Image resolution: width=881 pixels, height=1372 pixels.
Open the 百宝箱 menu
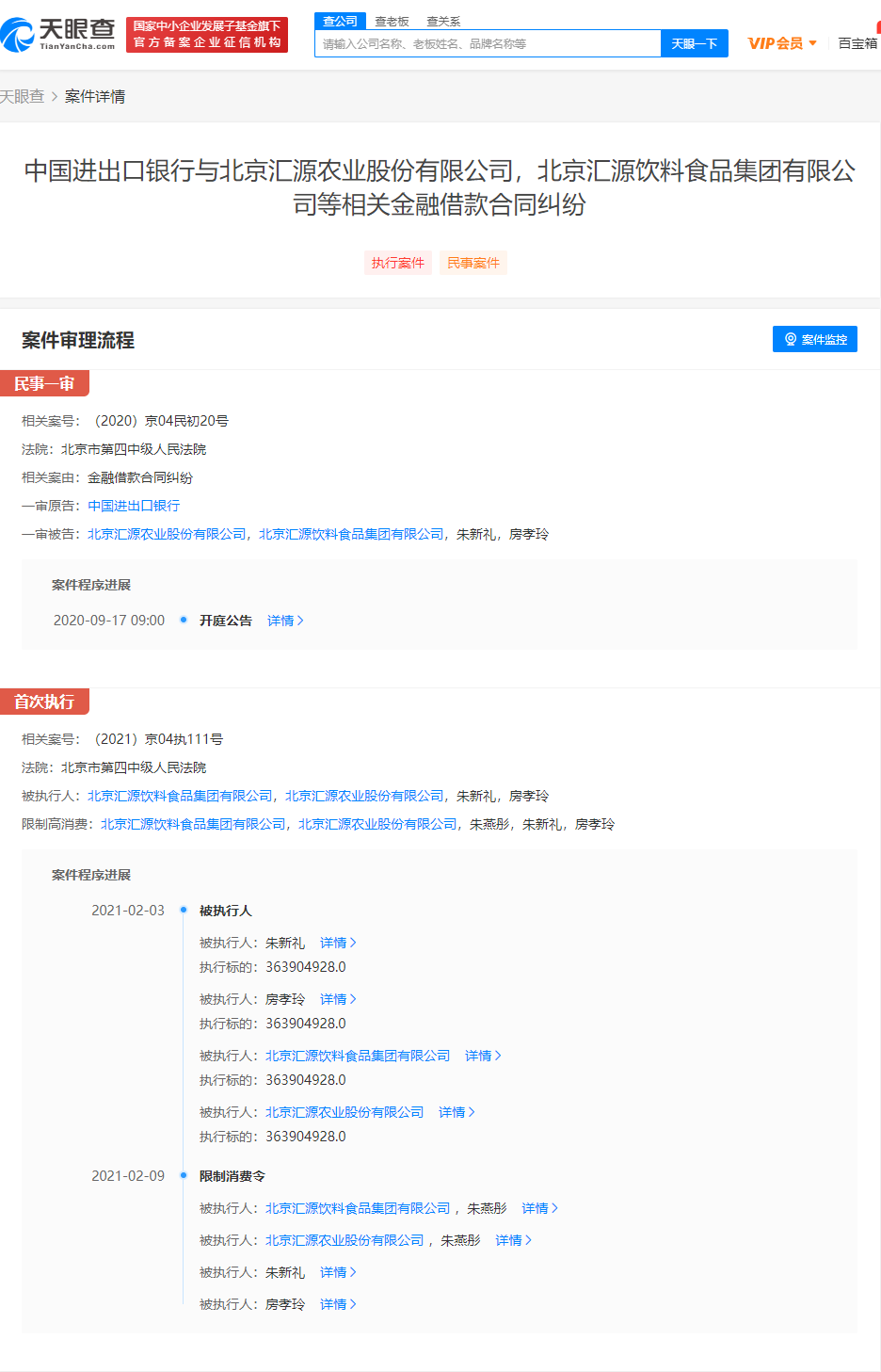(x=858, y=43)
